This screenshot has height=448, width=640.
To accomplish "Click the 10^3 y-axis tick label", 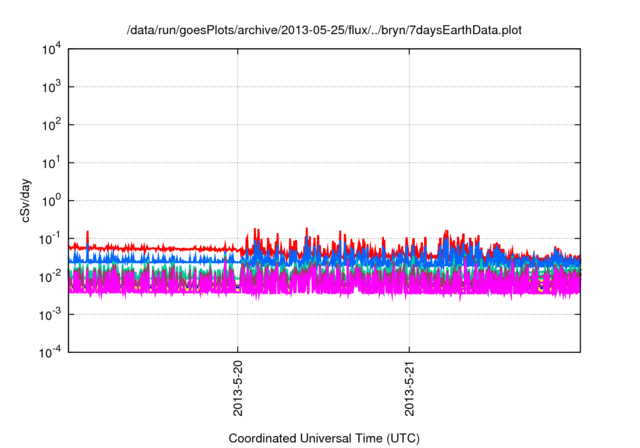I will pos(51,87).
